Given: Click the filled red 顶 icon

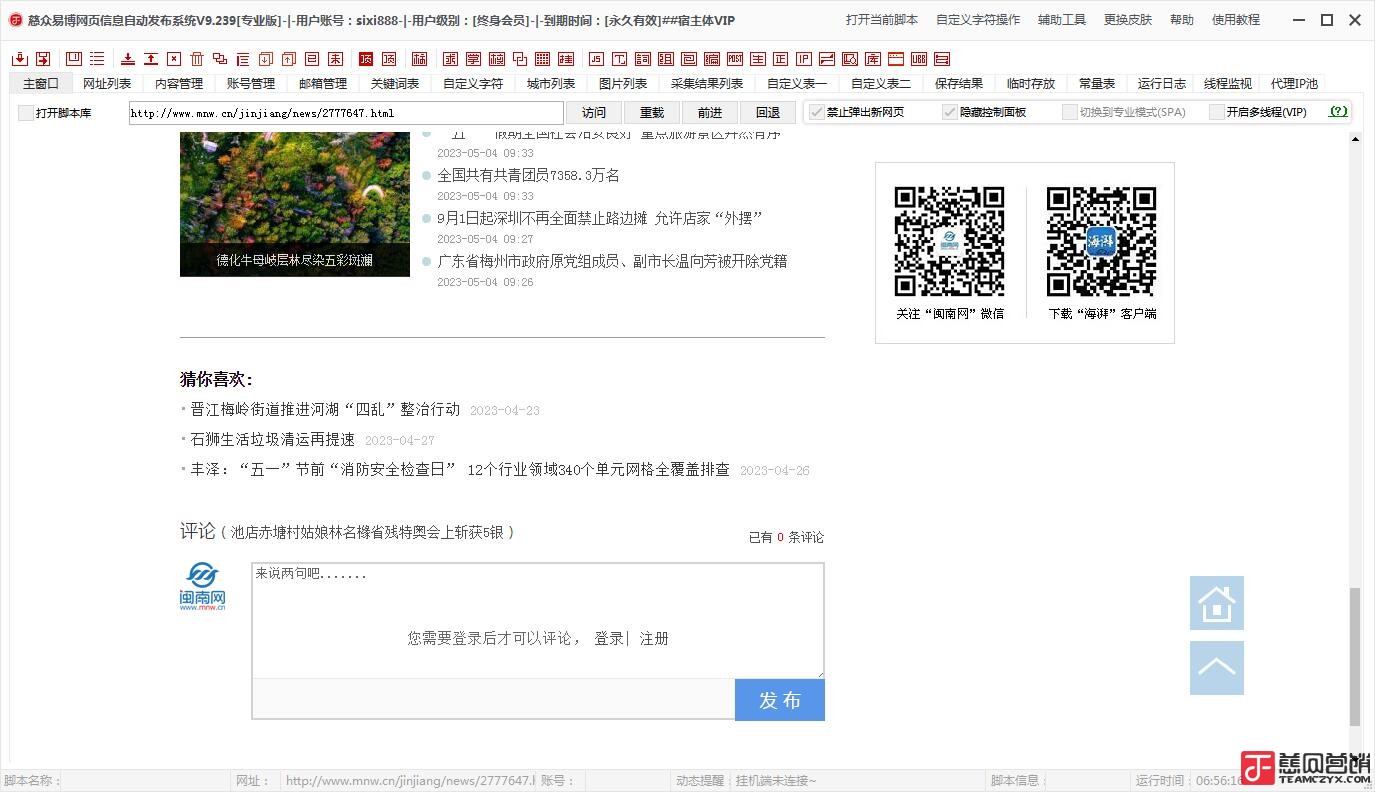Looking at the screenshot, I should pyautogui.click(x=365, y=59).
